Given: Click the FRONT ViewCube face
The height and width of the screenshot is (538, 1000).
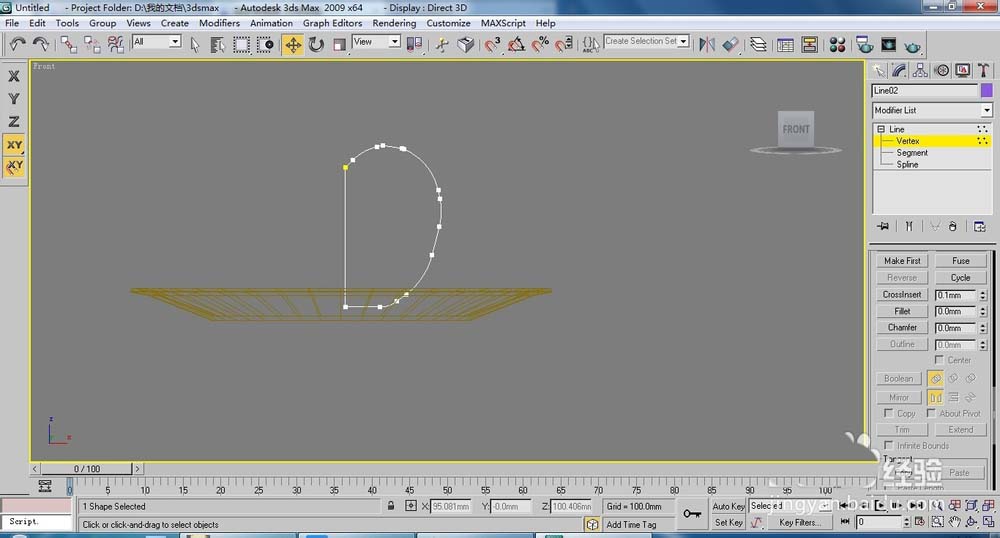Looking at the screenshot, I should coord(795,129).
